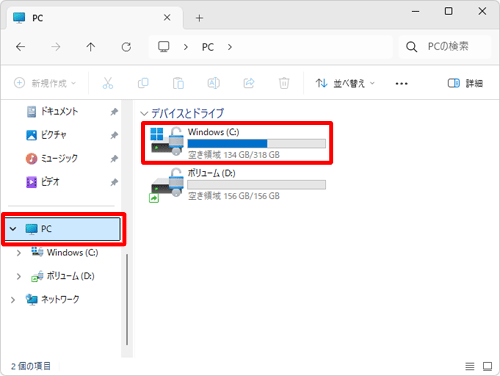The height and width of the screenshot is (376, 500).
Task: Click 空き領域 156 GB/156 GB text
Action: 234,196
